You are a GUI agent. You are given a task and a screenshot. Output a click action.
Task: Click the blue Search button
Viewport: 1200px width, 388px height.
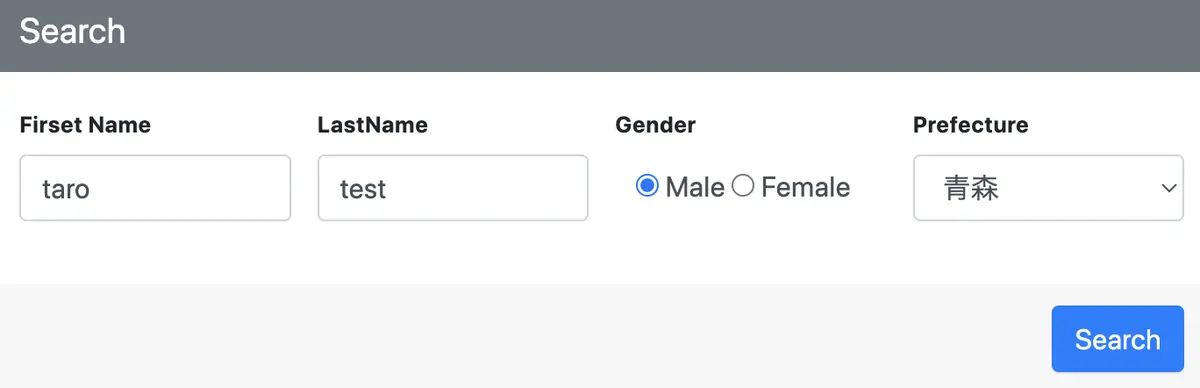click(1117, 339)
